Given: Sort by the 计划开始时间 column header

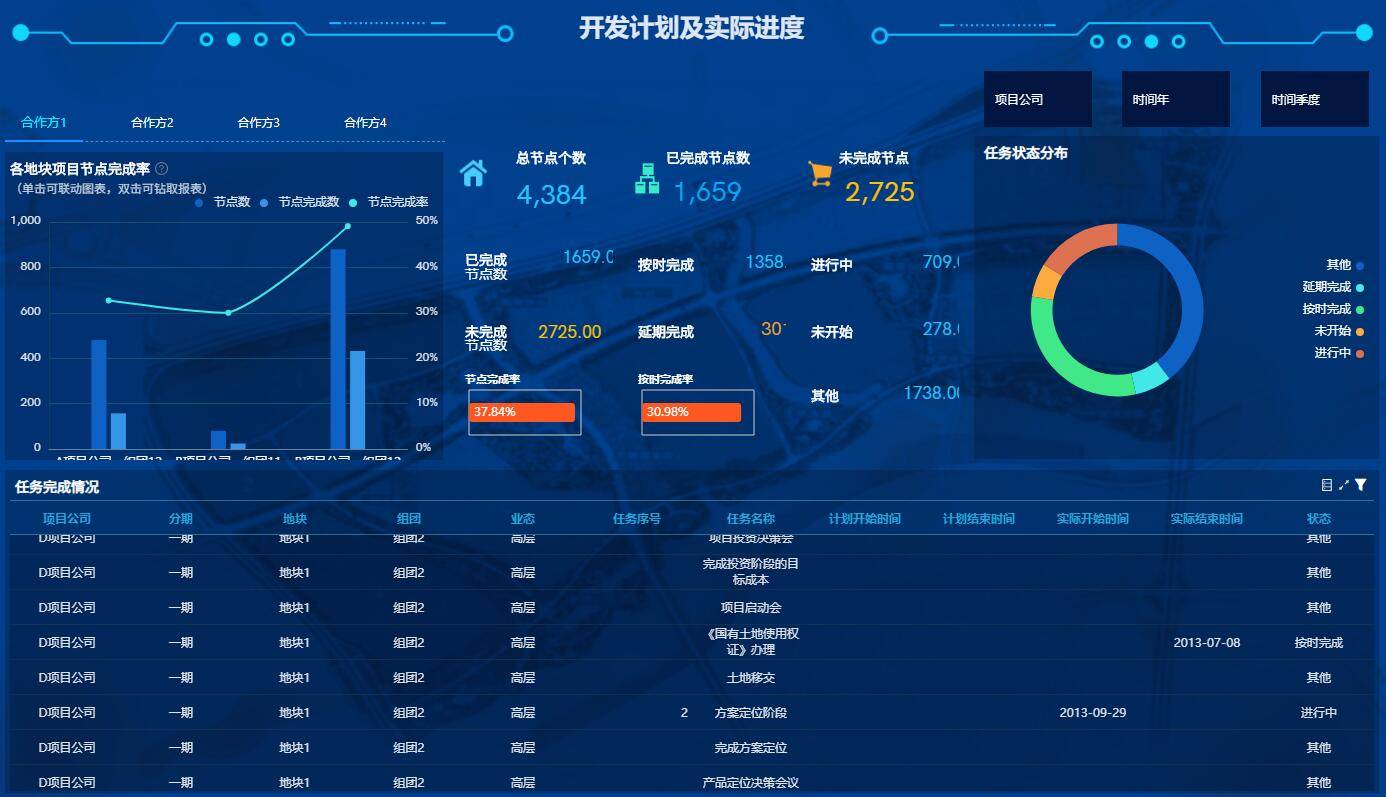Looking at the screenshot, I should pyautogui.click(x=865, y=519).
